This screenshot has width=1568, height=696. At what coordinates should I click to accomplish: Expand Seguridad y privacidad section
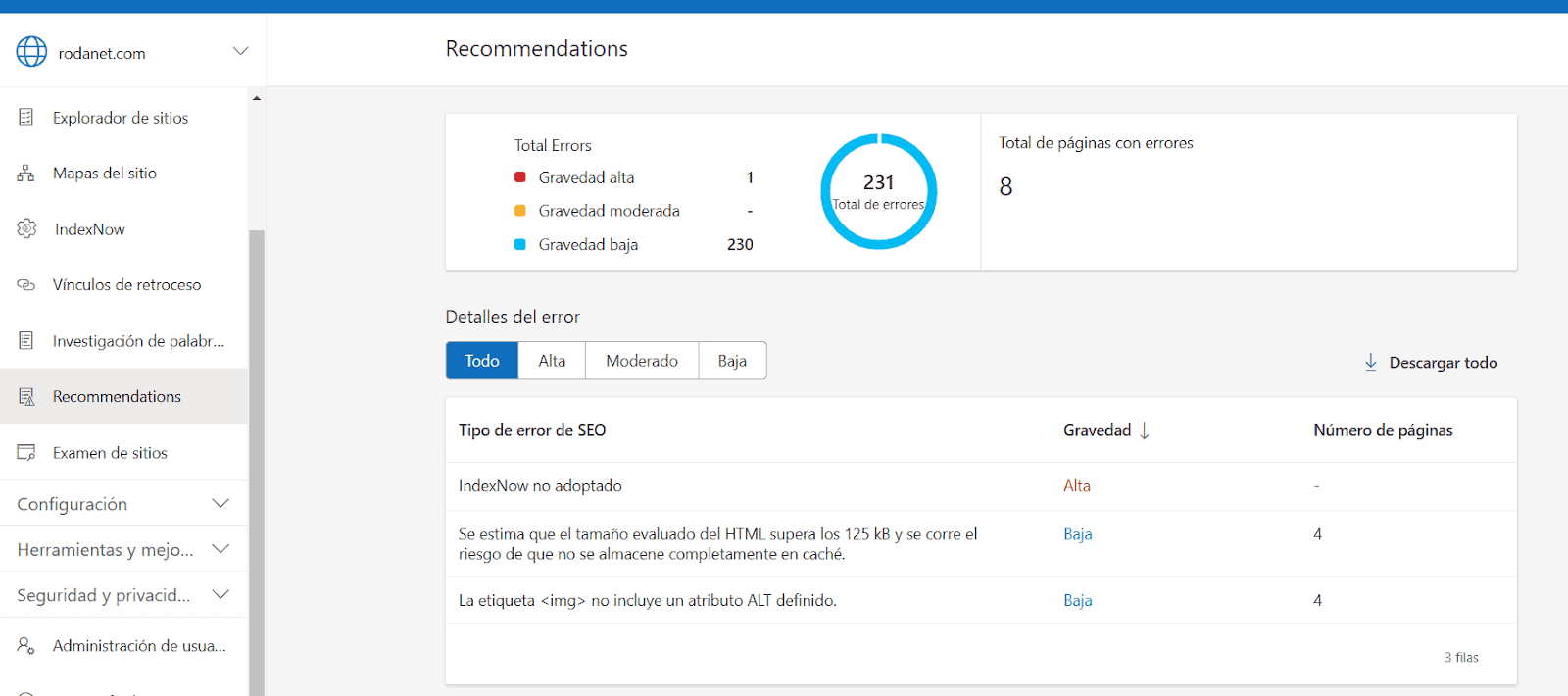(x=220, y=594)
